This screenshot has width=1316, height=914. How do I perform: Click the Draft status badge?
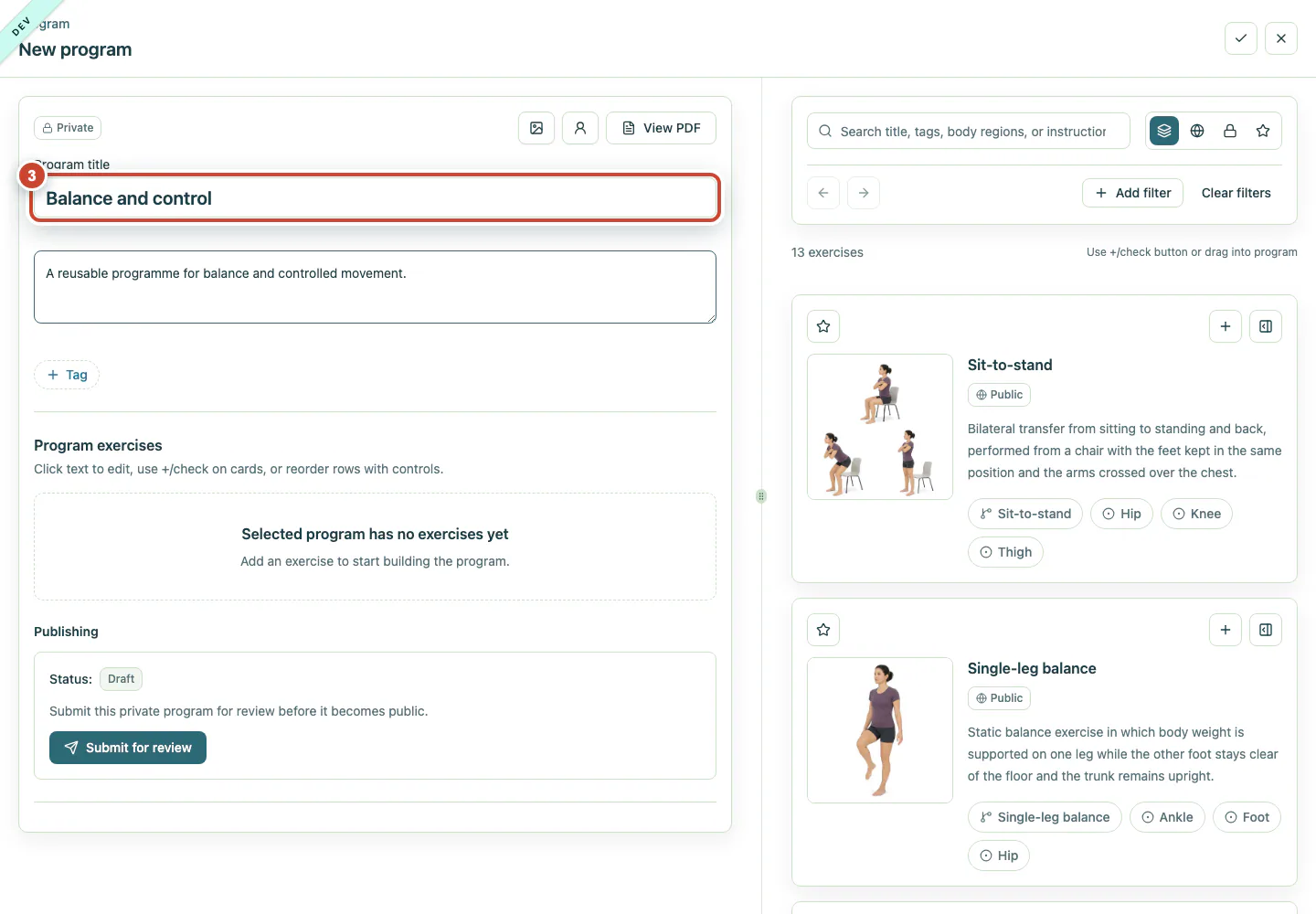click(x=121, y=679)
